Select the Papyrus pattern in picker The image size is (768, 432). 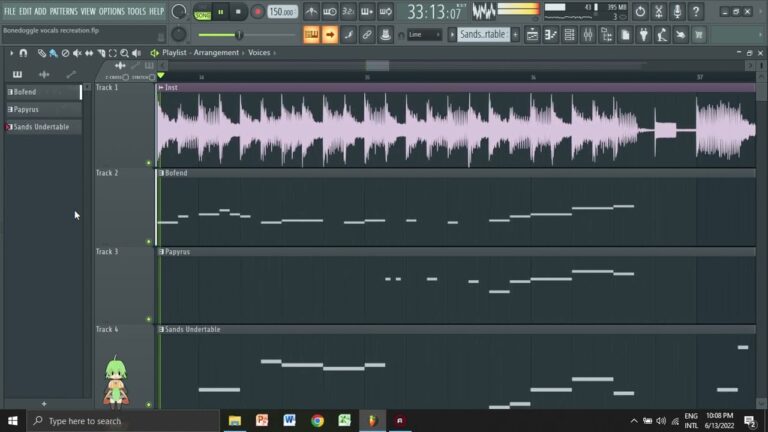43,110
